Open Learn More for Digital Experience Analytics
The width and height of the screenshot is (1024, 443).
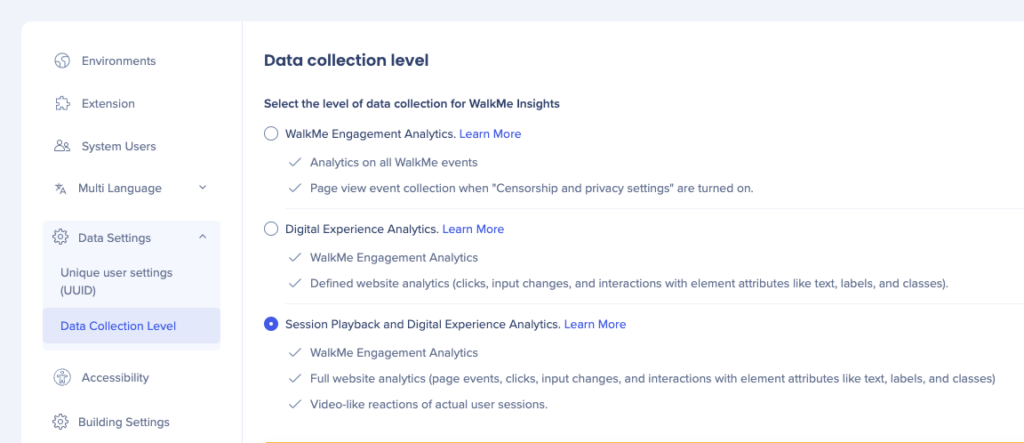[x=473, y=229]
